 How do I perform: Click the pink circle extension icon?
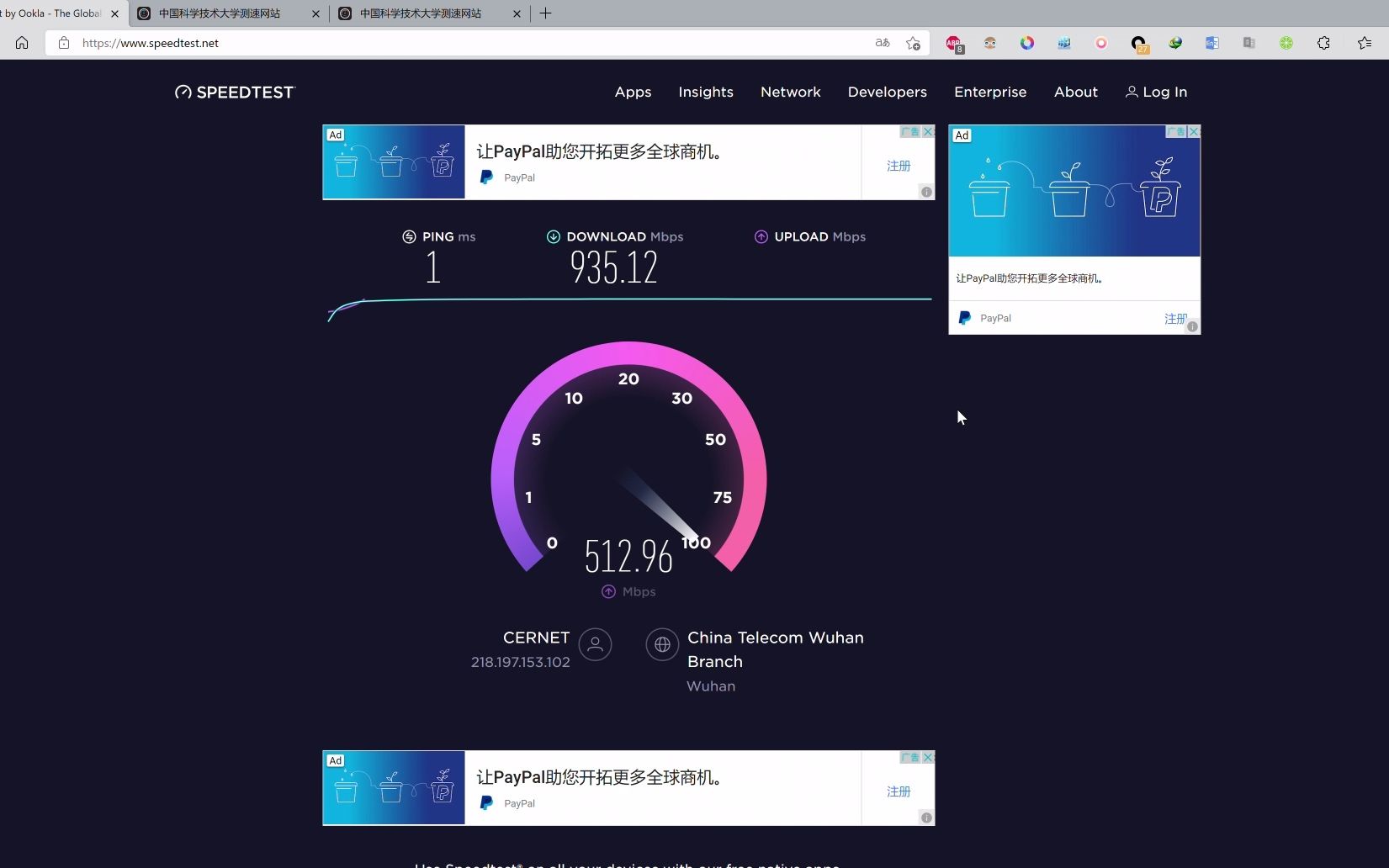click(1101, 43)
